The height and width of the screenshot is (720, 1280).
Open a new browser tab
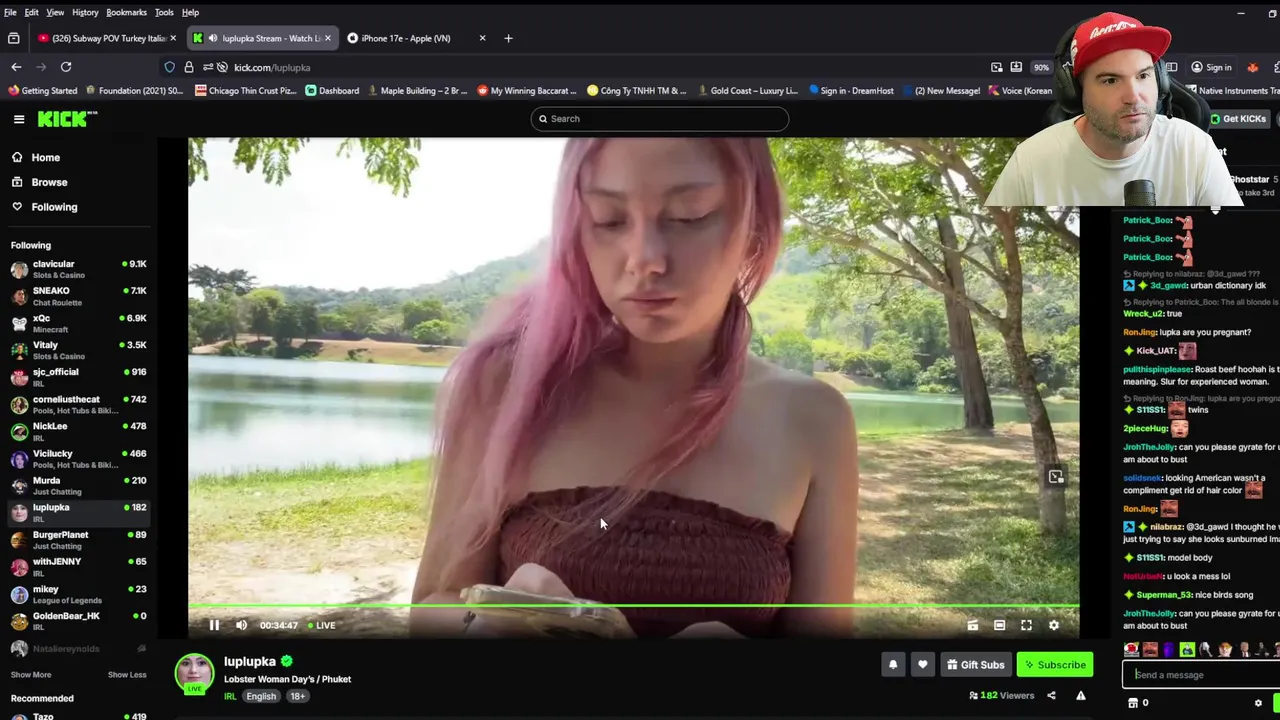[508, 38]
